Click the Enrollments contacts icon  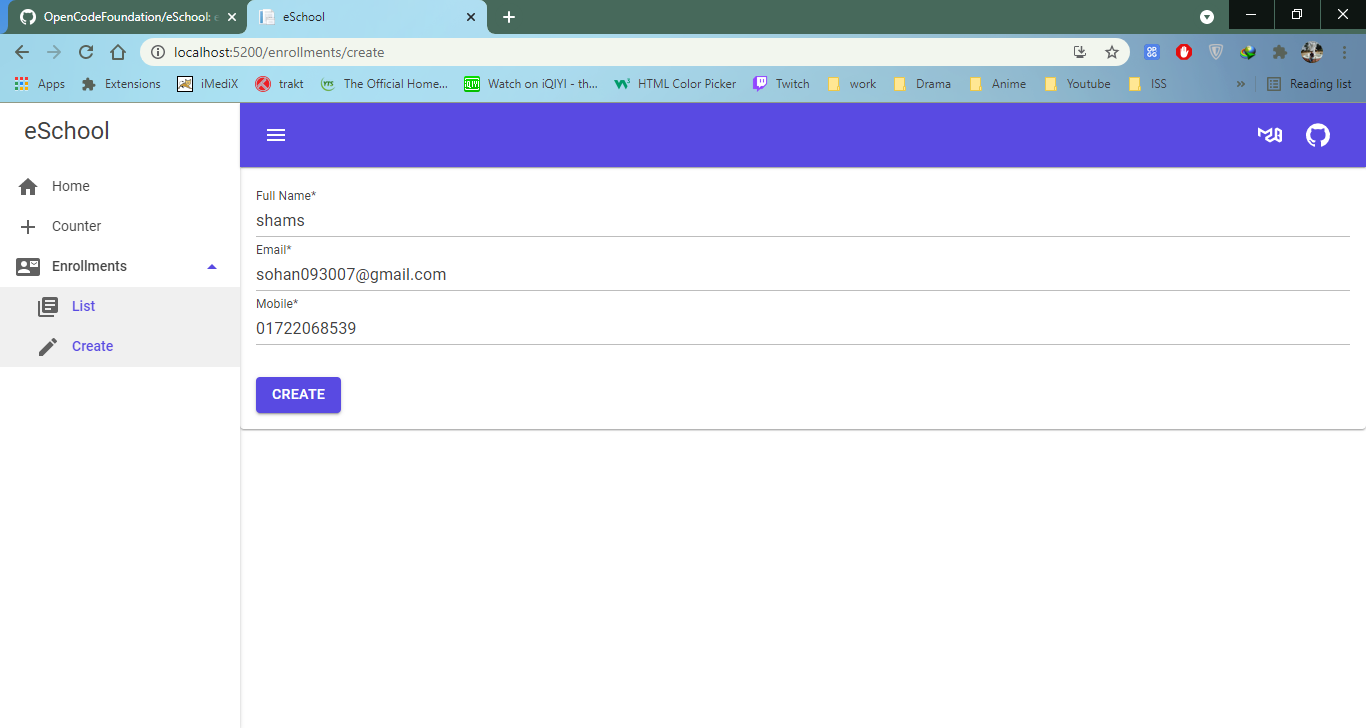(x=28, y=266)
